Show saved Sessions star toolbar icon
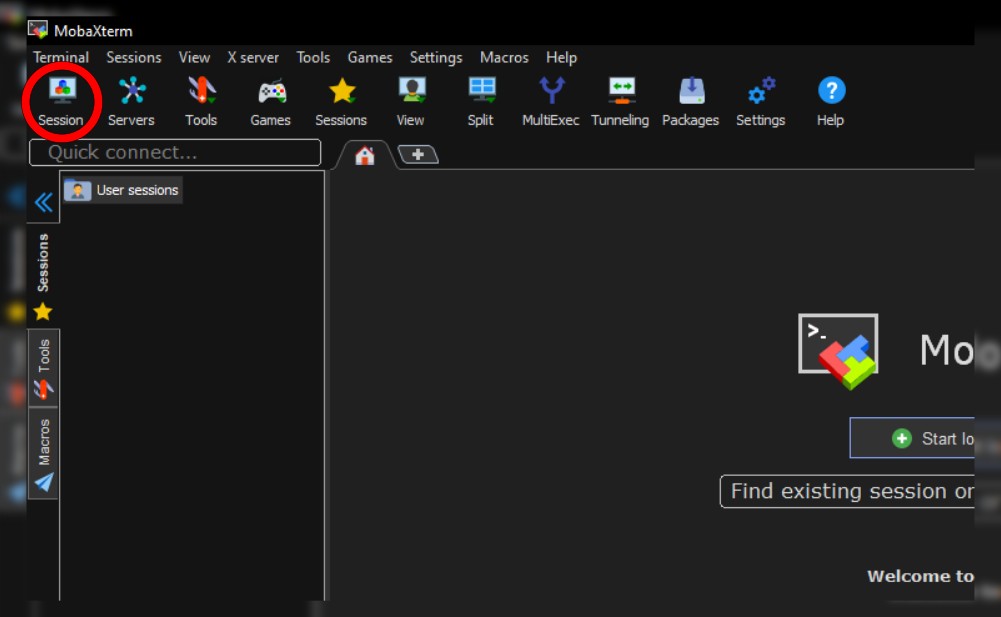 [341, 102]
